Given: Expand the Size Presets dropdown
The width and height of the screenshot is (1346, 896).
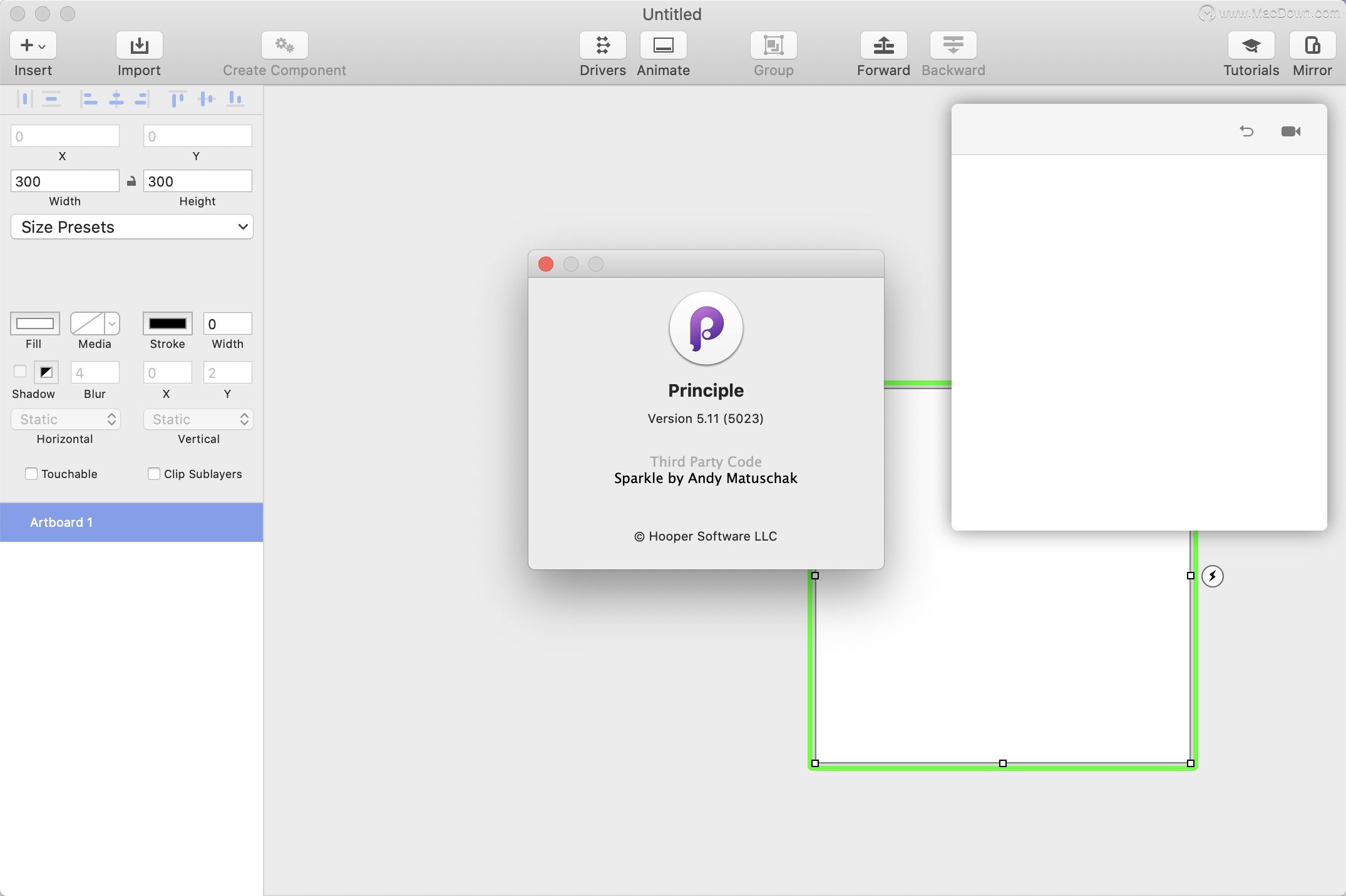Looking at the screenshot, I should click(132, 227).
